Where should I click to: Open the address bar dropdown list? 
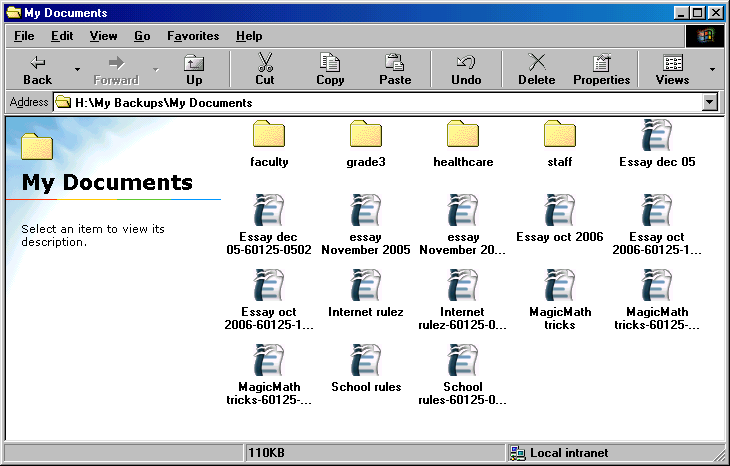[x=710, y=101]
